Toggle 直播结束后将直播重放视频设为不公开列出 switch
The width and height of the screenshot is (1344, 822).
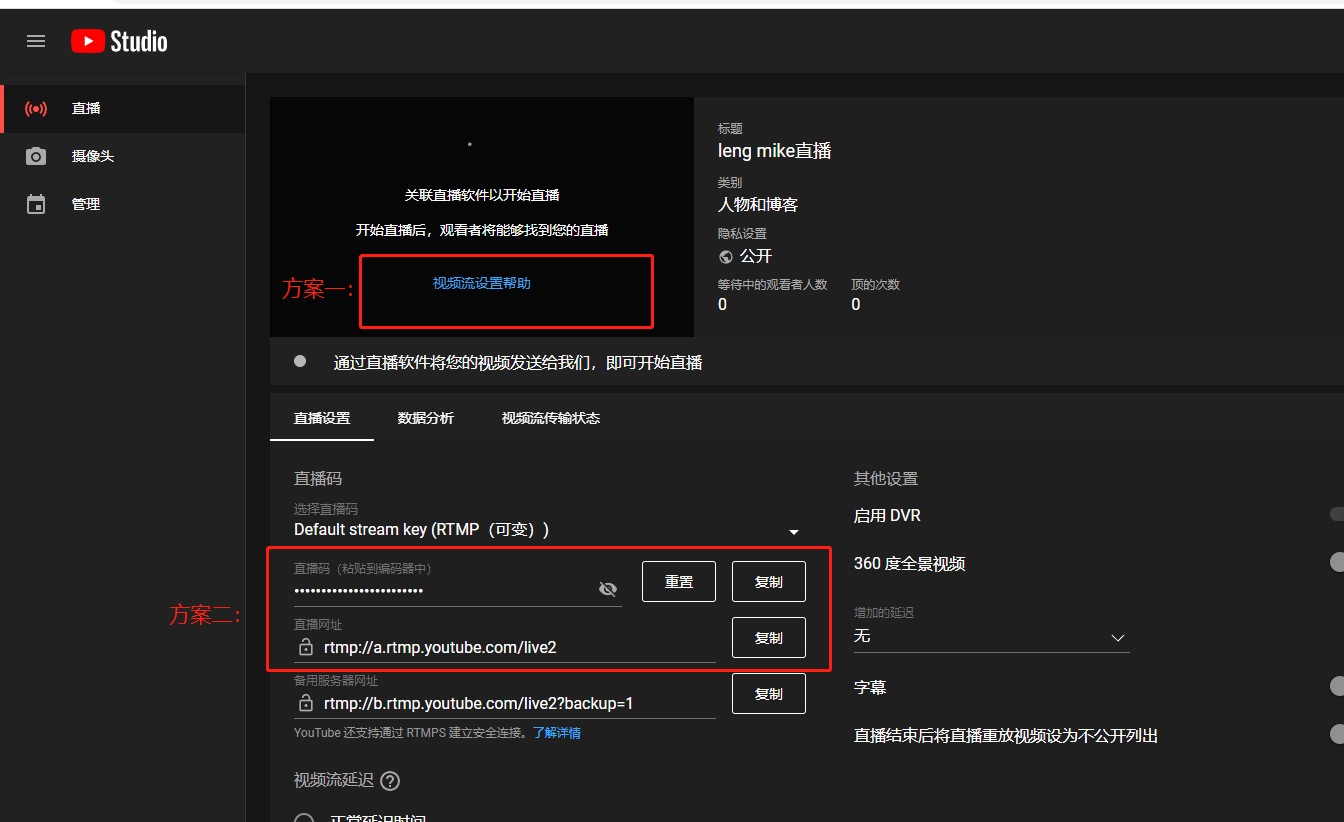coord(1337,735)
